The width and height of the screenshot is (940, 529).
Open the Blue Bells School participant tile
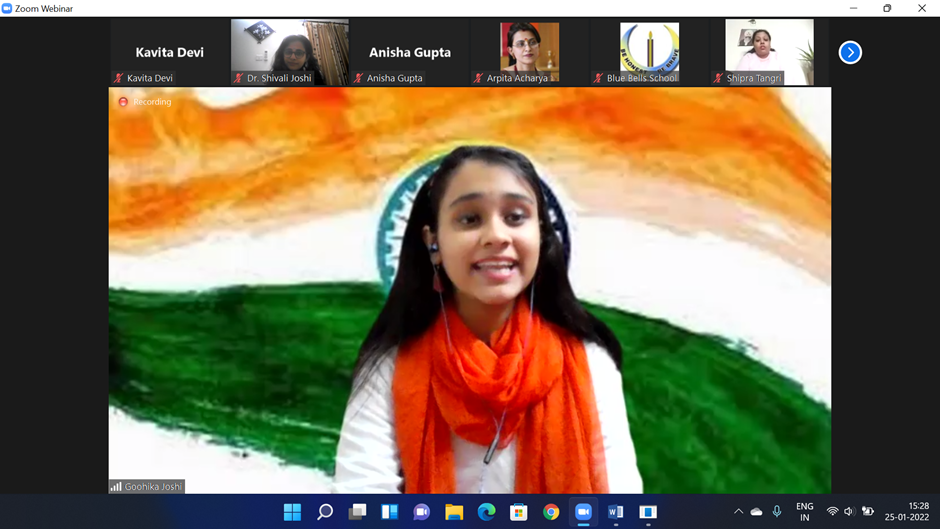click(649, 50)
